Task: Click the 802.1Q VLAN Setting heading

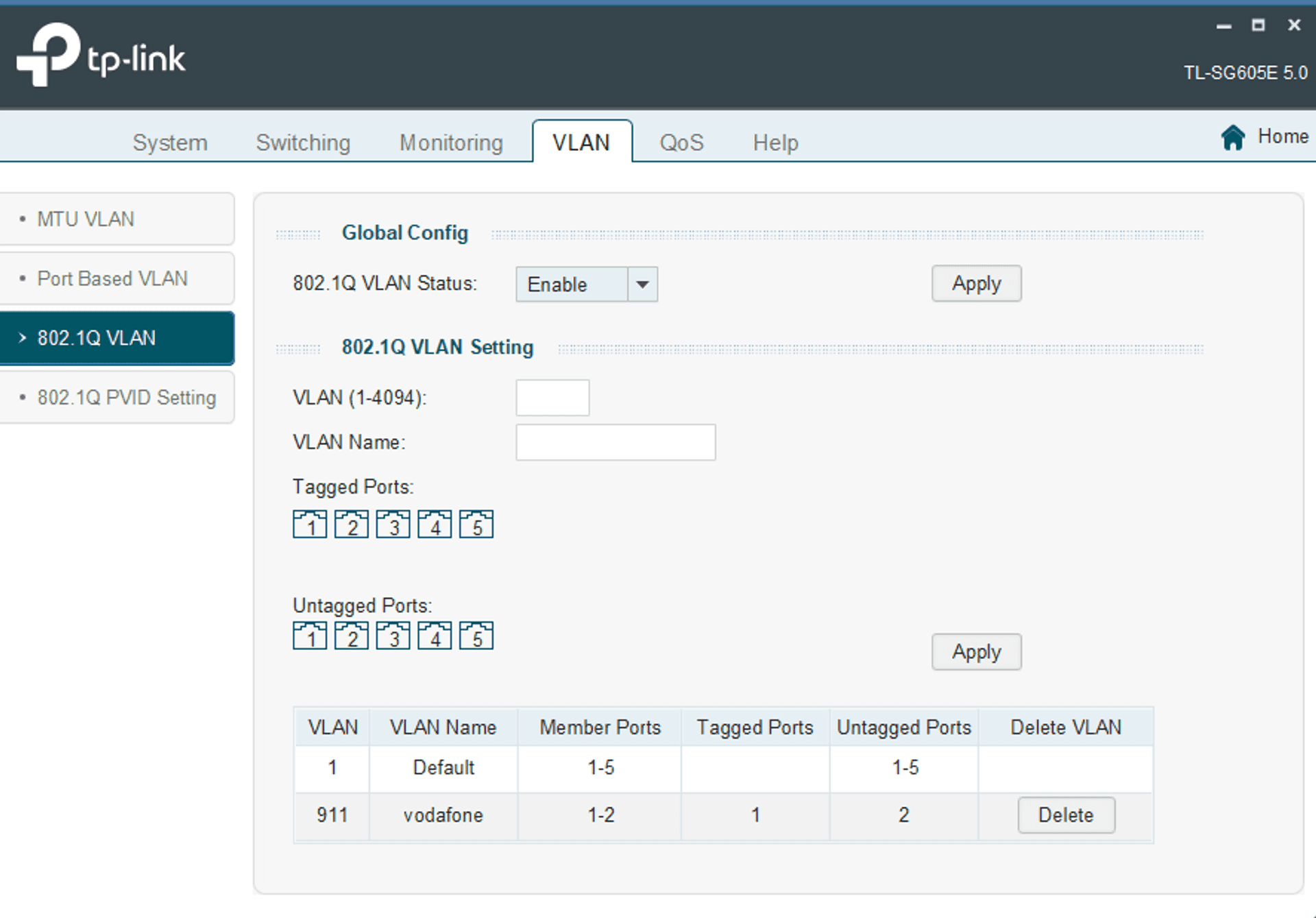Action: pyautogui.click(x=437, y=348)
